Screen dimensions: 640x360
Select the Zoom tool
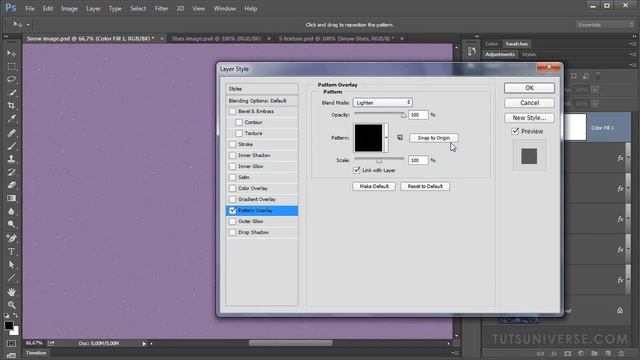pos(11,305)
